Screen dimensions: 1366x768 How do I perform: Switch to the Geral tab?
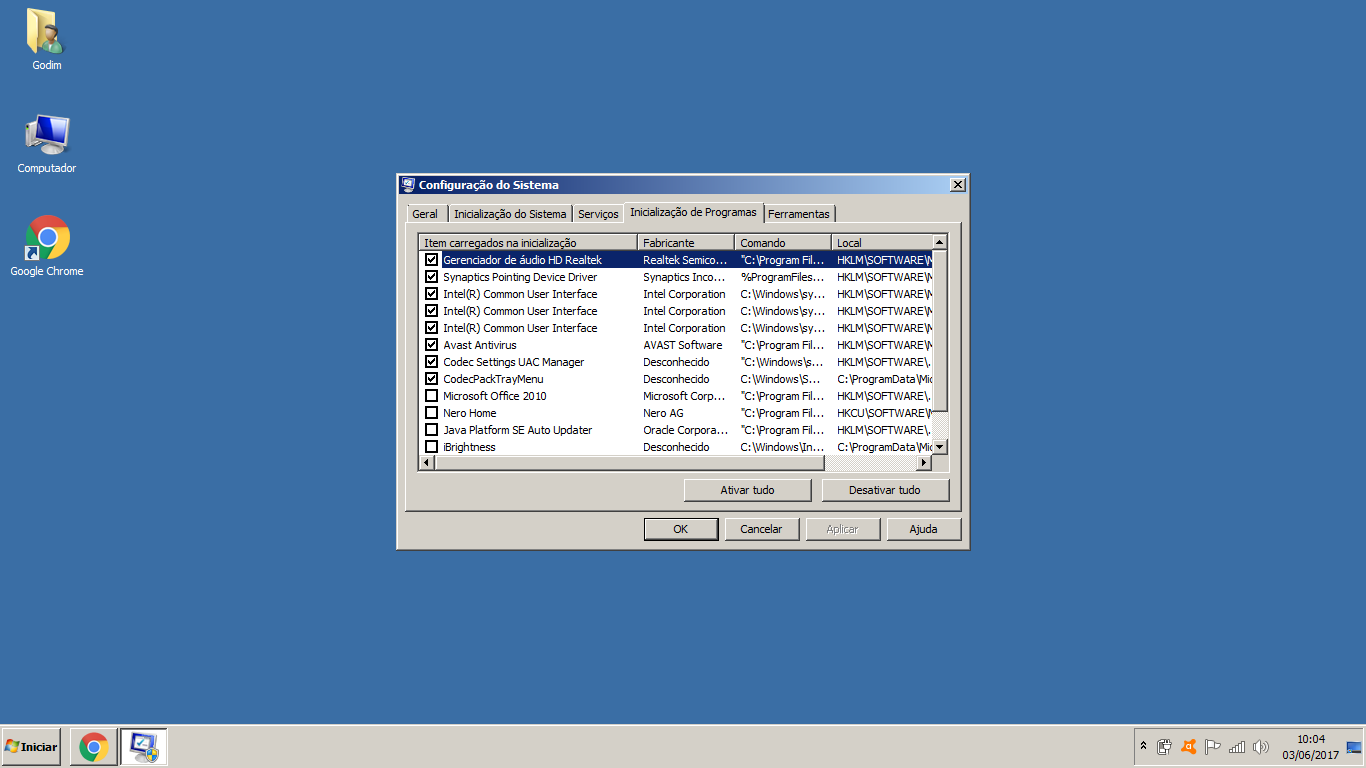[x=425, y=214]
